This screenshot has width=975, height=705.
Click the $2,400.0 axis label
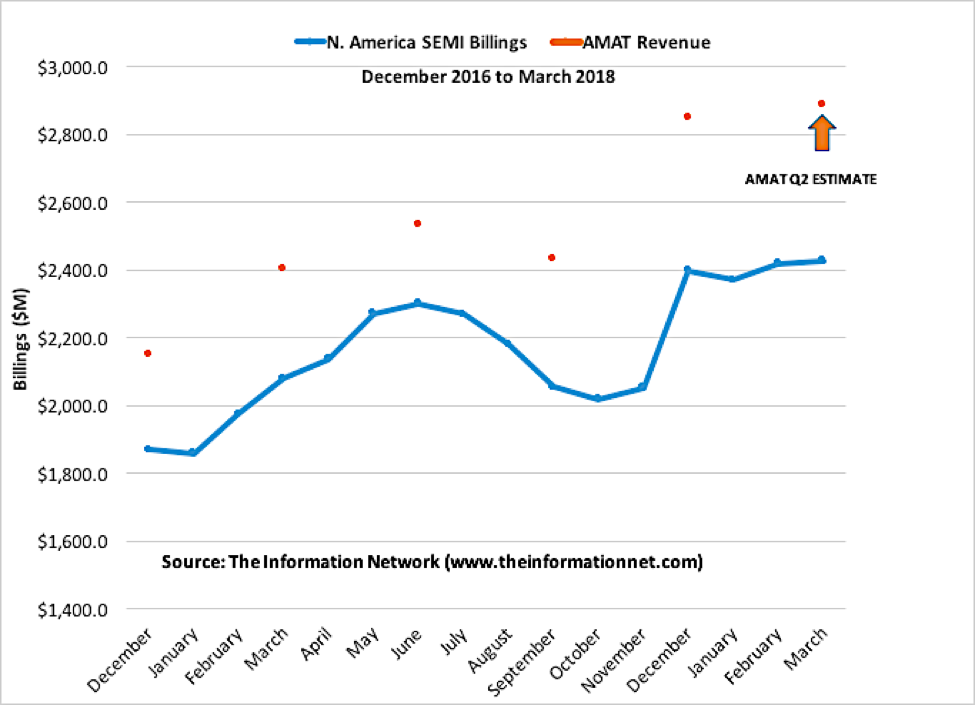click(72, 270)
